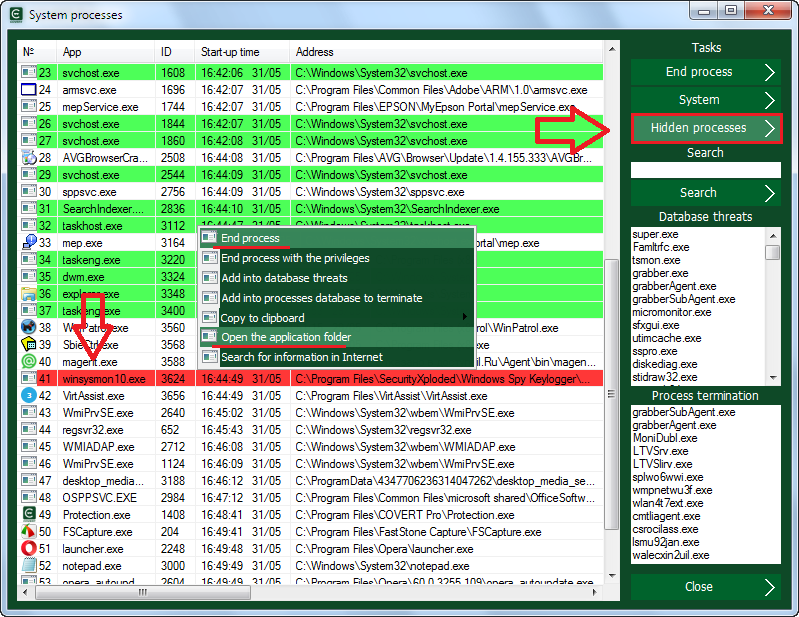Select the mepService.exe process name
Screen dimensions: 799x617
(x=100, y=107)
